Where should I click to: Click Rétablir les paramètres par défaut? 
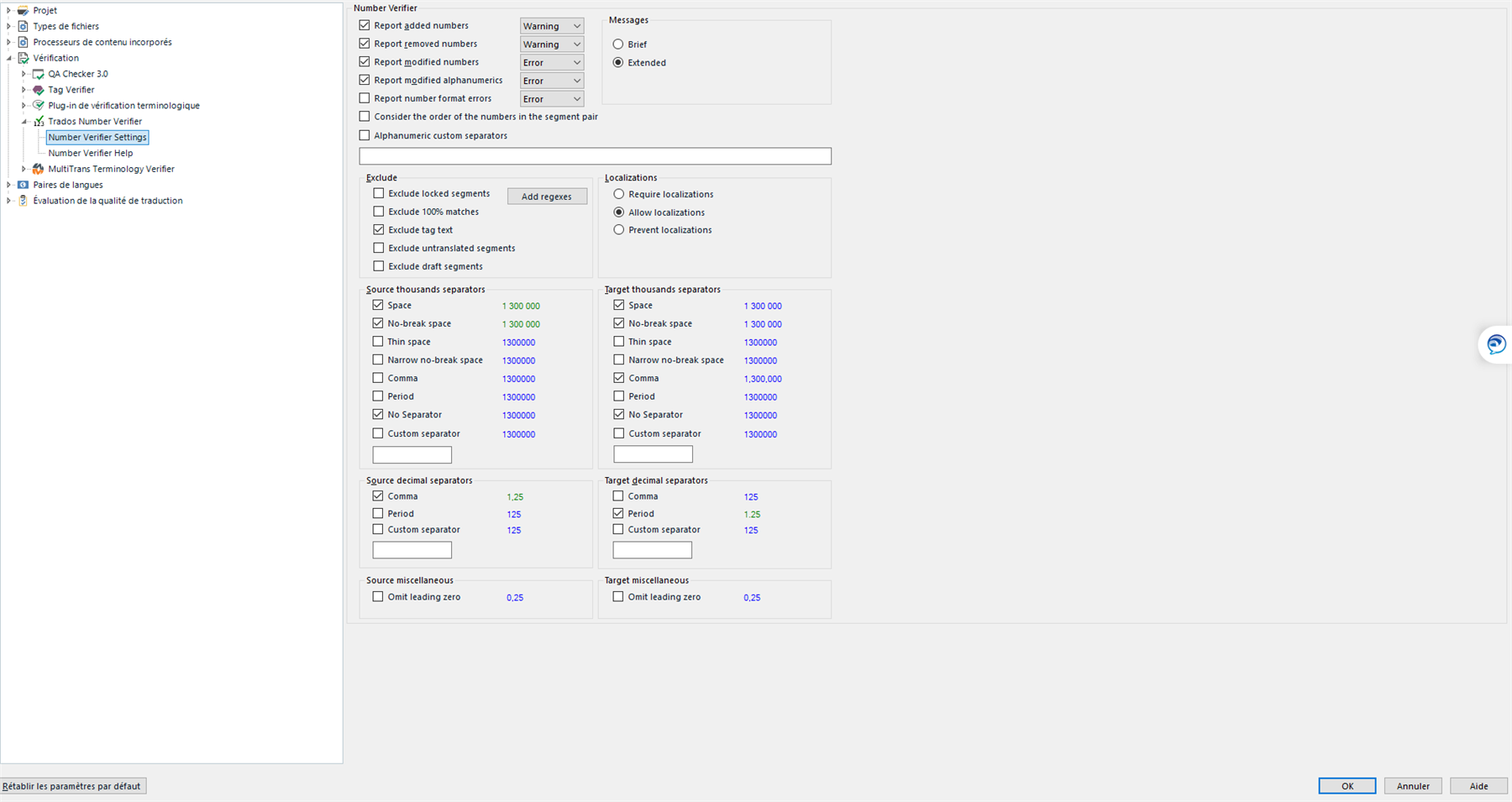(72, 786)
